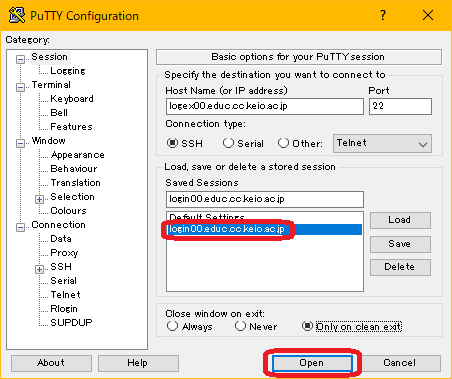This screenshot has height=379, width=452.
Task: Click the Open button
Action: point(312,363)
